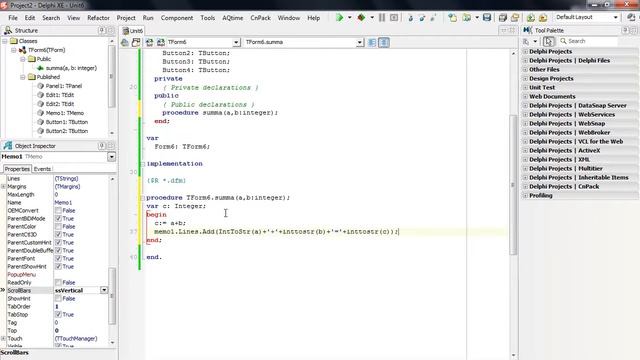Click the Open Project folder icon
The width and height of the screenshot is (640, 360).
click(x=515, y=18)
